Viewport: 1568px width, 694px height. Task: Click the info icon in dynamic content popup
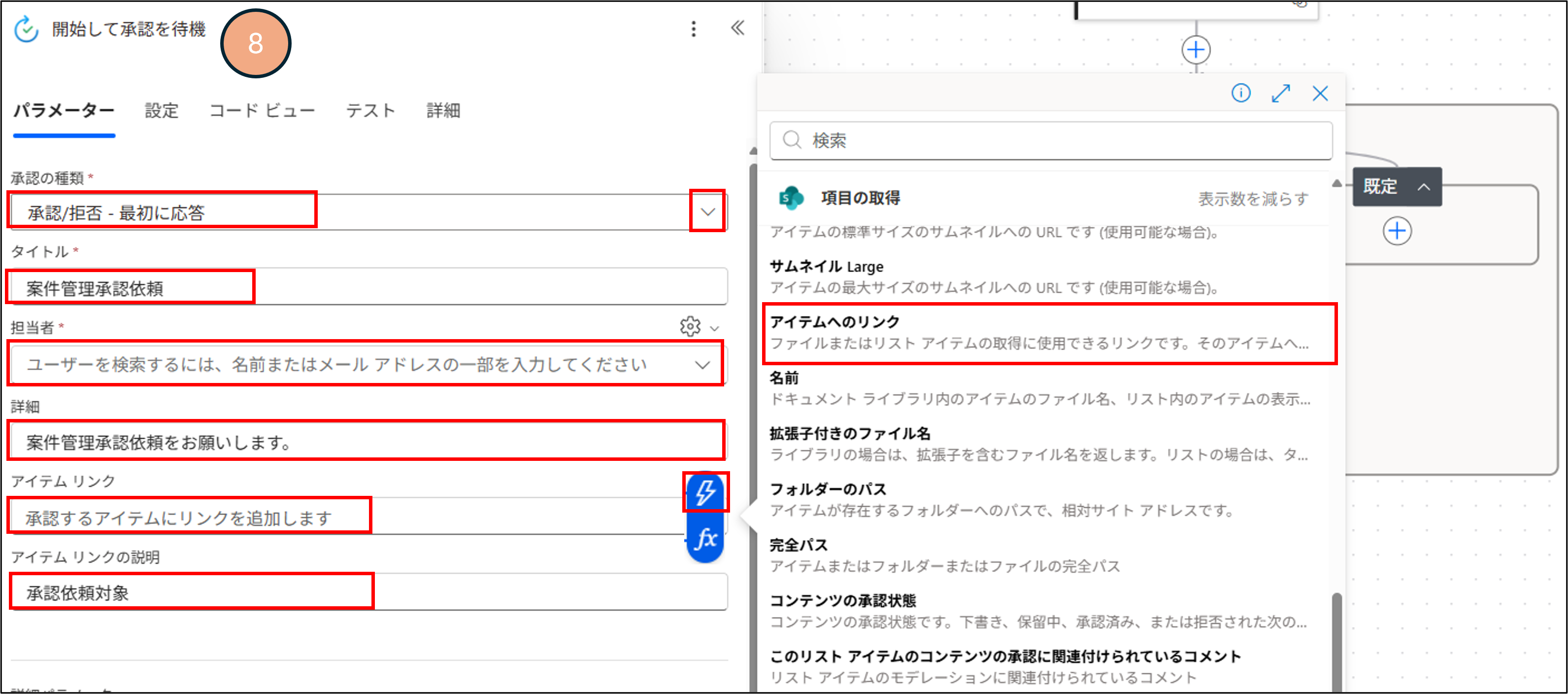point(1240,93)
